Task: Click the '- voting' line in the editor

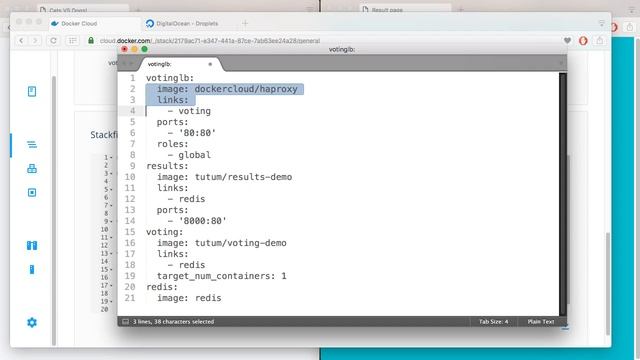Action: (189, 111)
